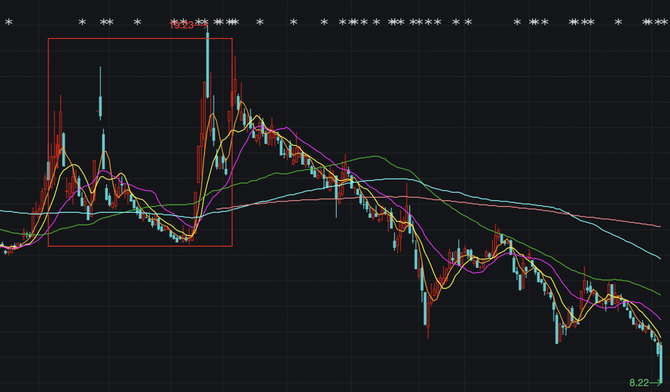Click the green 8.22 low price label
This screenshot has height=392, width=670.
[639, 383]
